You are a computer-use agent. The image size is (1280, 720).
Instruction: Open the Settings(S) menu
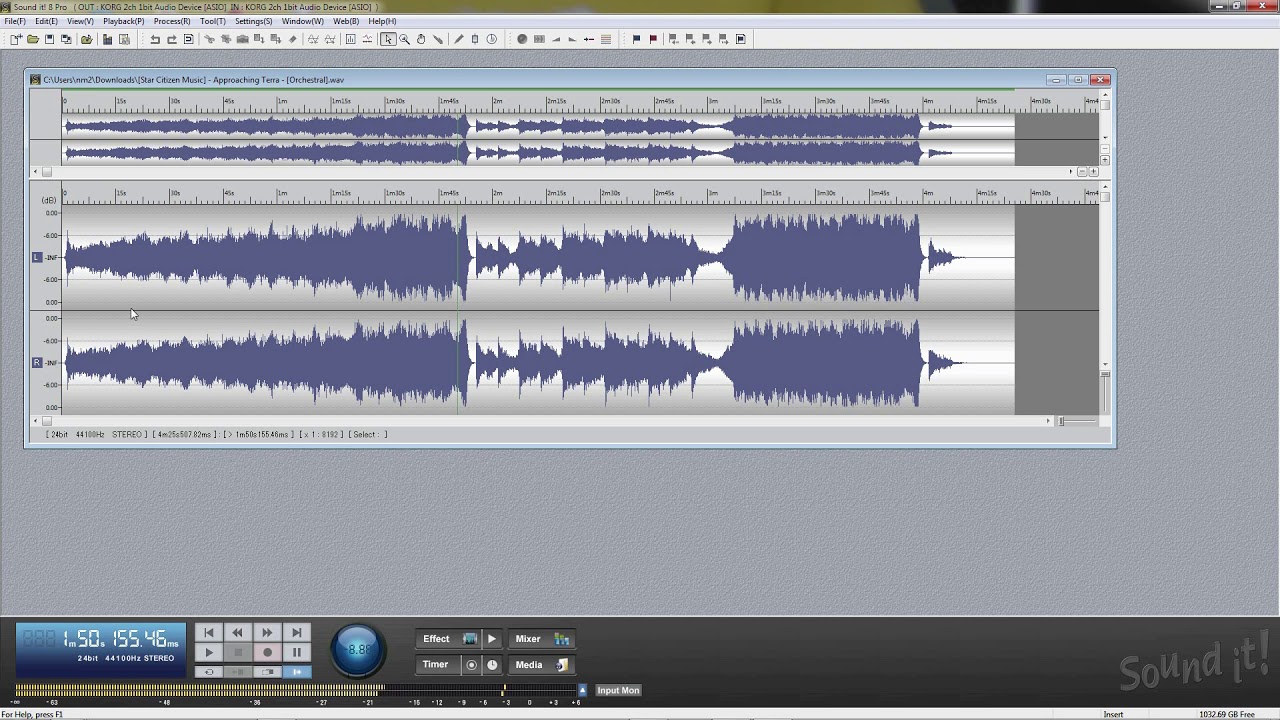click(253, 21)
